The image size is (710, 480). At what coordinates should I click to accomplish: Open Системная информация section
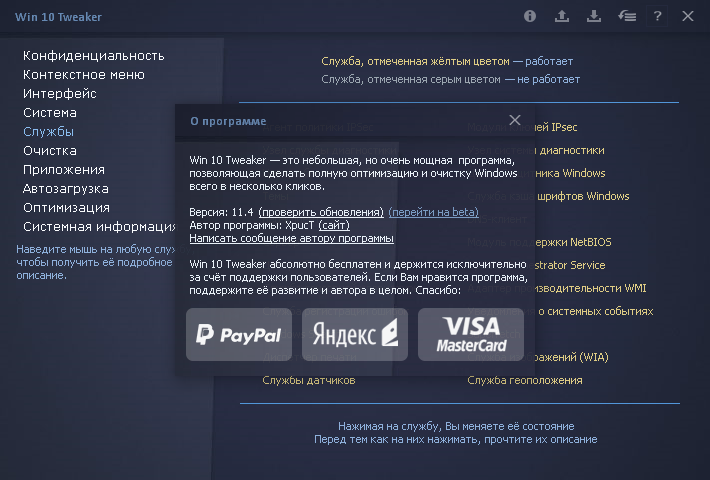coord(99,227)
